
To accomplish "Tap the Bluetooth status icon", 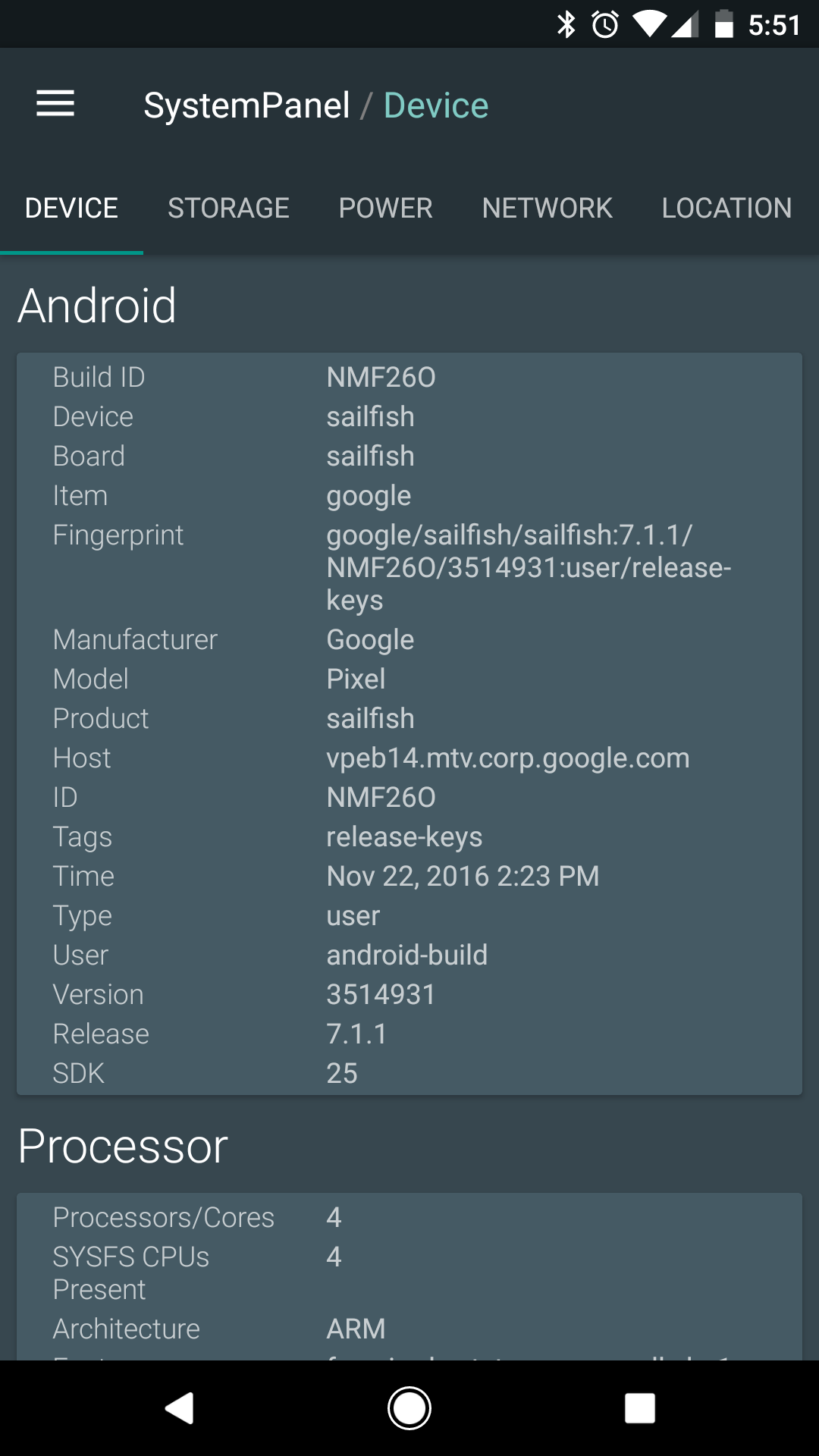I will tap(566, 25).
